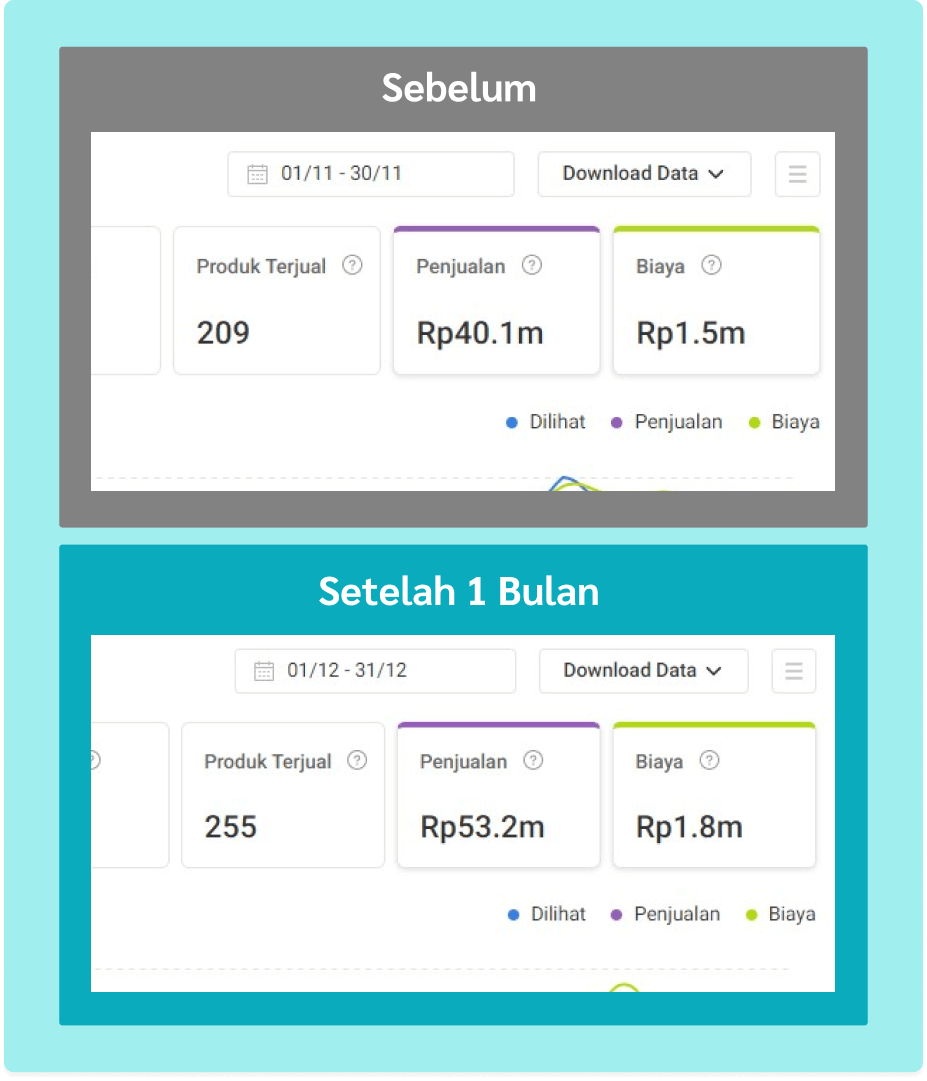The image size is (927, 1081).
Task: Click the calendar icon beside 01/11 - 30/11
Action: (x=258, y=174)
